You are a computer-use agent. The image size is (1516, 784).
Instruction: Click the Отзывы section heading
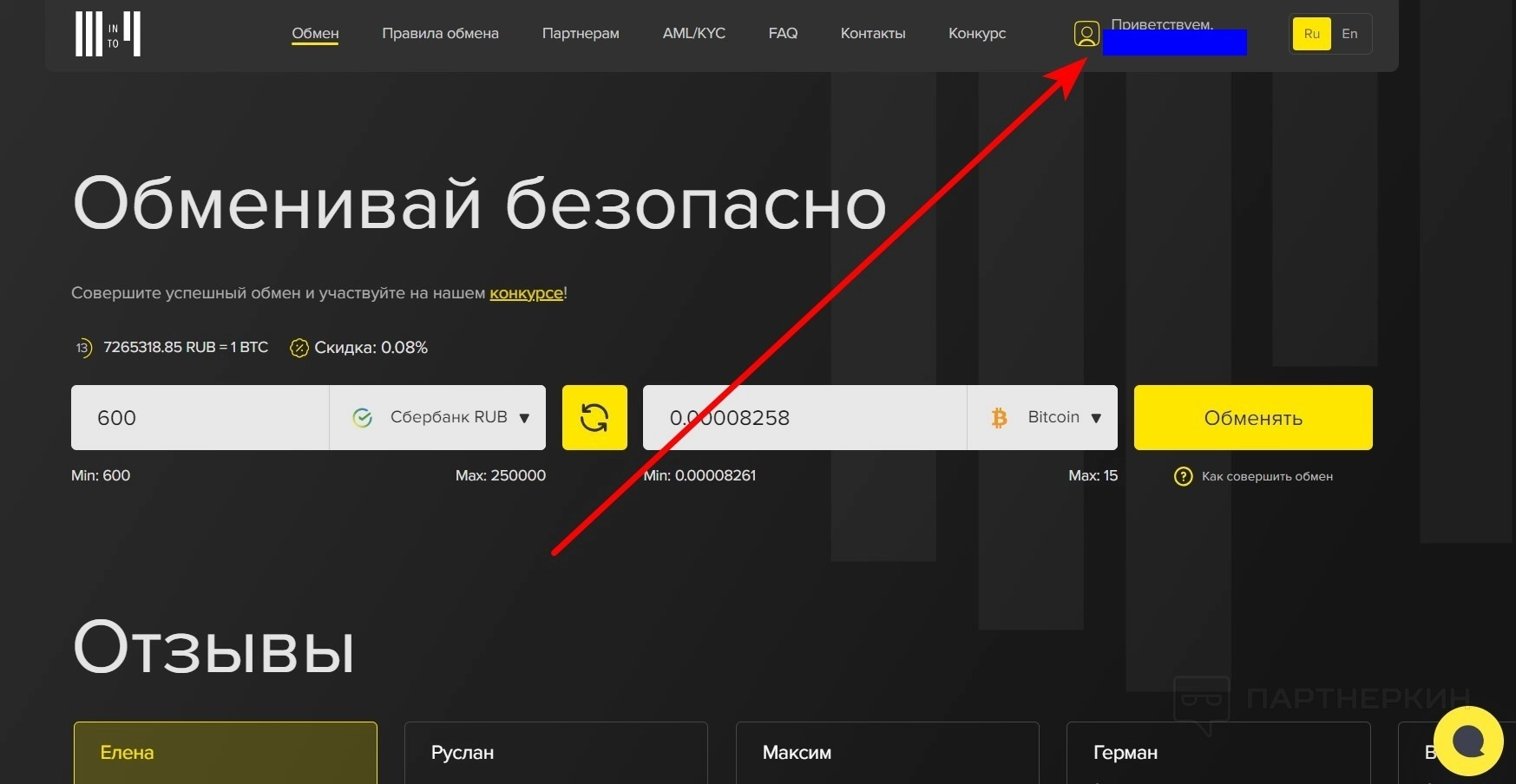213,648
